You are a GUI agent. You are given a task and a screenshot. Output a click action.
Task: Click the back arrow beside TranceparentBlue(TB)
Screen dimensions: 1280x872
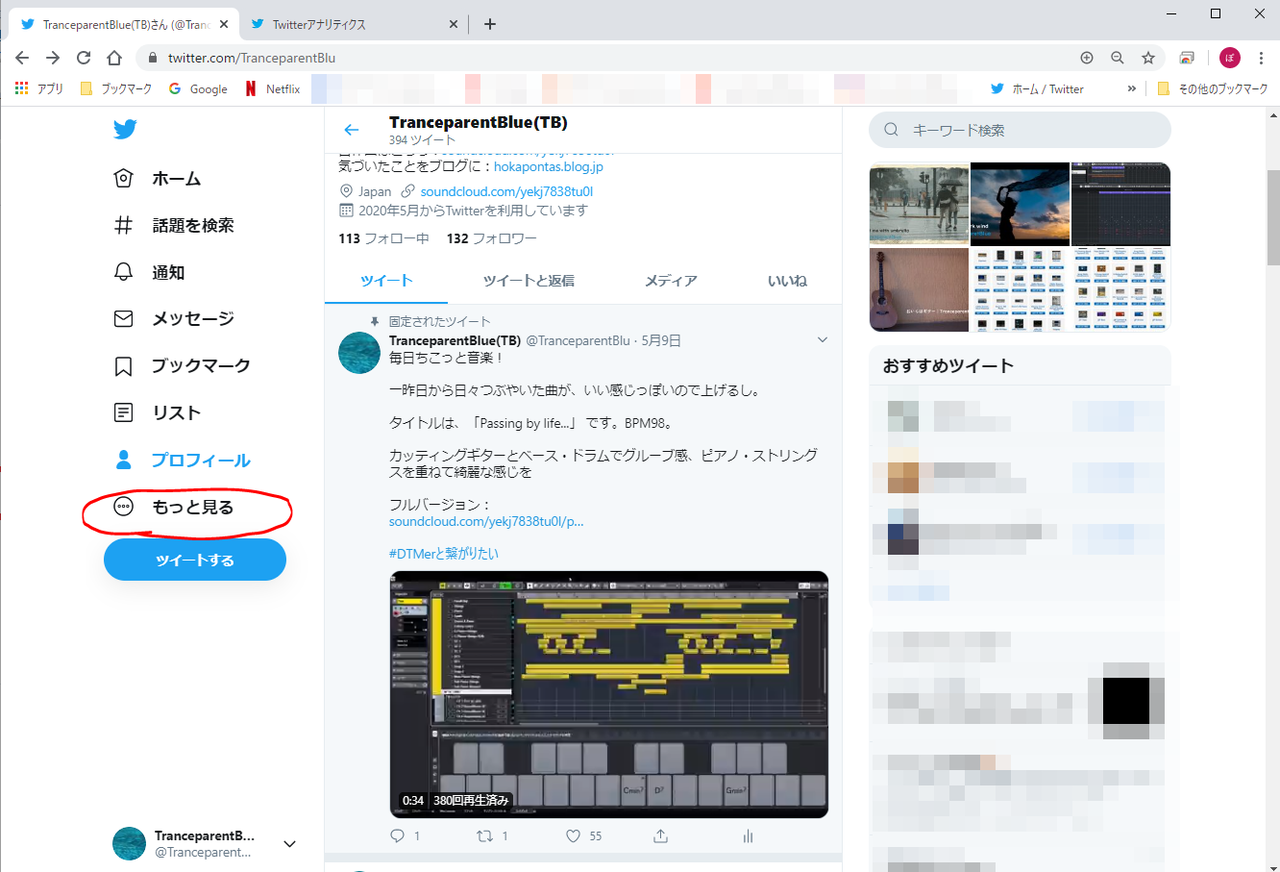pyautogui.click(x=351, y=130)
